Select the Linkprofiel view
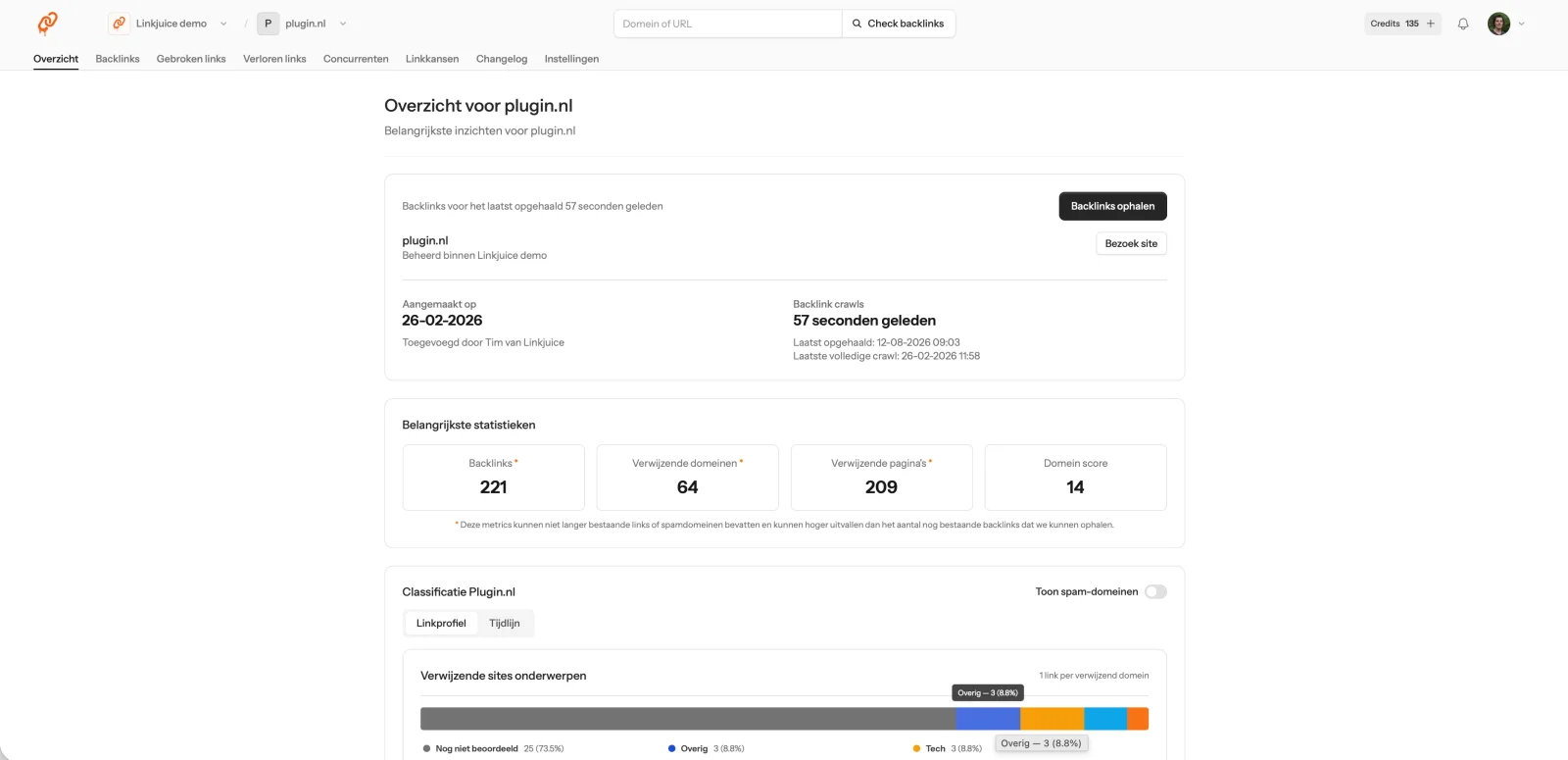Screen dimensions: 1568x760 tap(441, 623)
